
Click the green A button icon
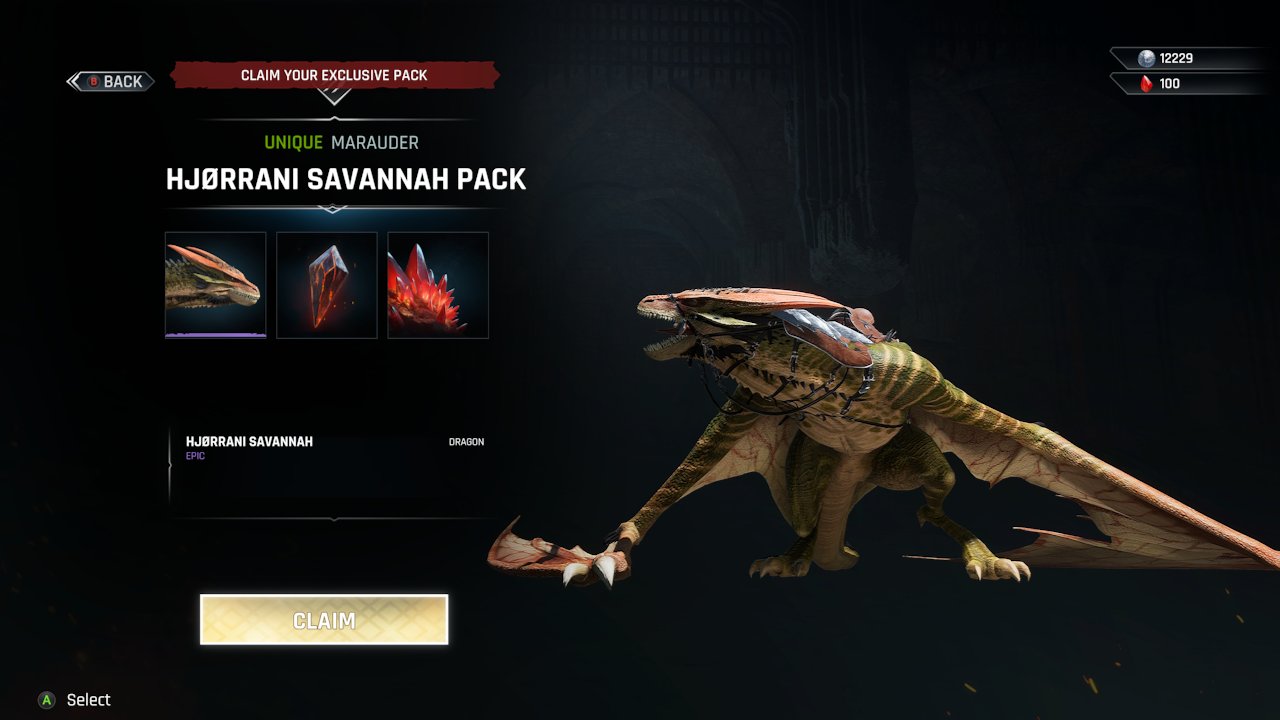click(46, 700)
